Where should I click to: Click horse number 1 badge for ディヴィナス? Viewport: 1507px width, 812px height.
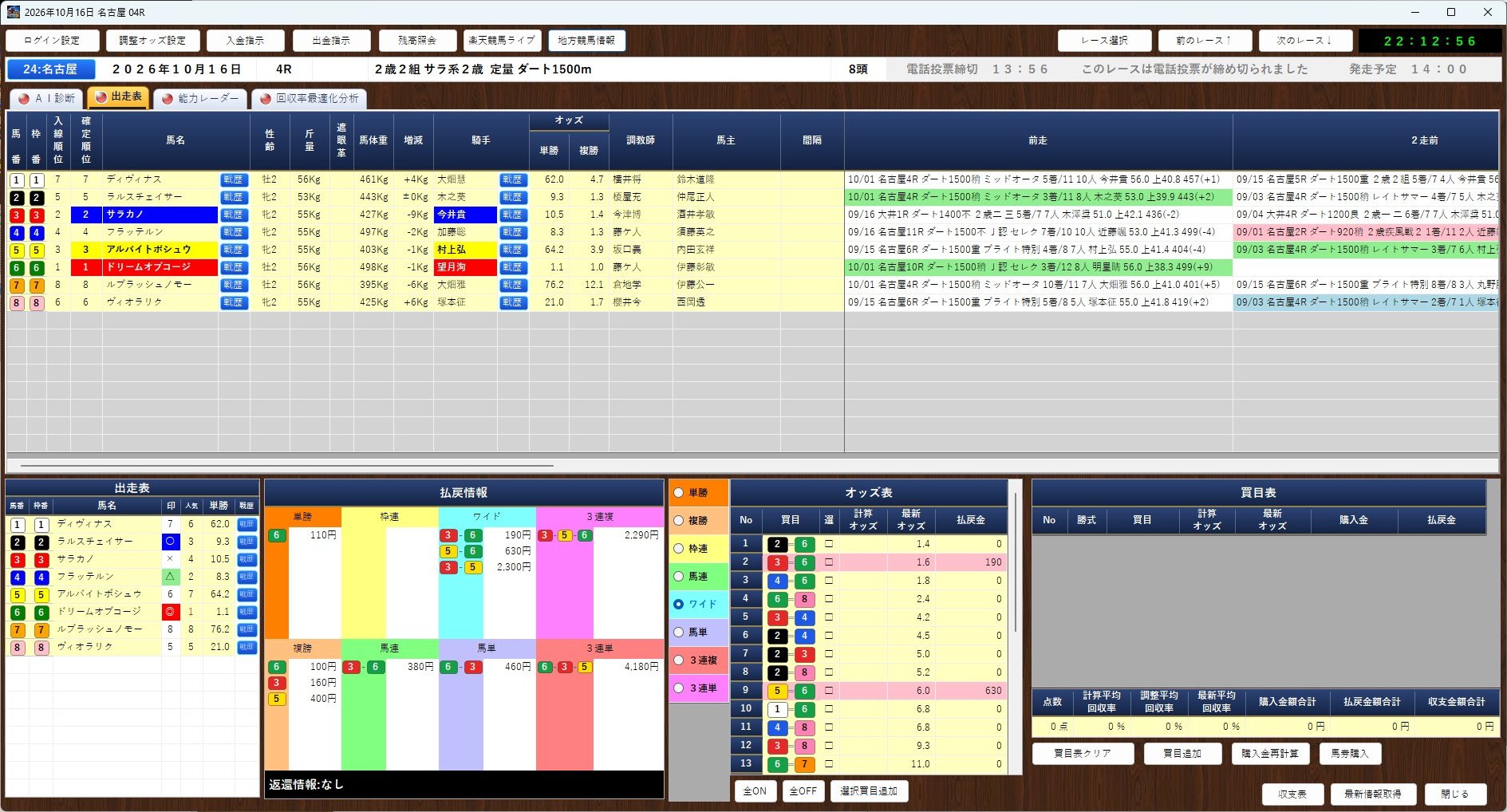click(17, 179)
